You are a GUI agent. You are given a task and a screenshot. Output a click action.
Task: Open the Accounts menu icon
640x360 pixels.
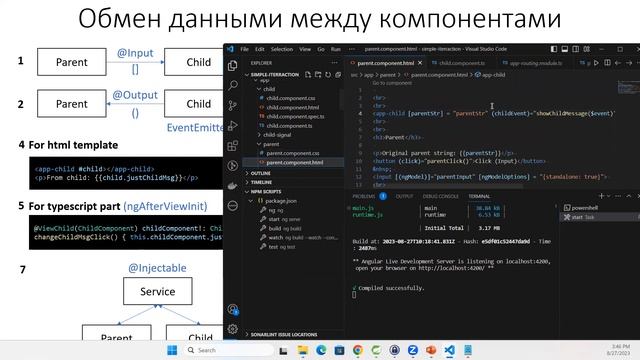coord(233,309)
